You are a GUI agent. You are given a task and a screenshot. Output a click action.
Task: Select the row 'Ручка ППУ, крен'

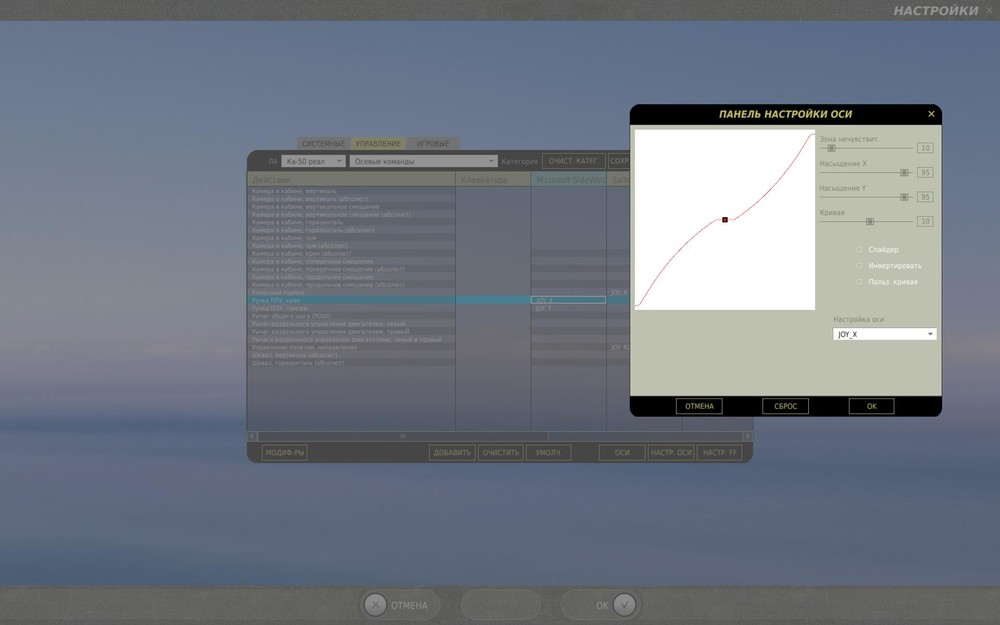point(351,300)
